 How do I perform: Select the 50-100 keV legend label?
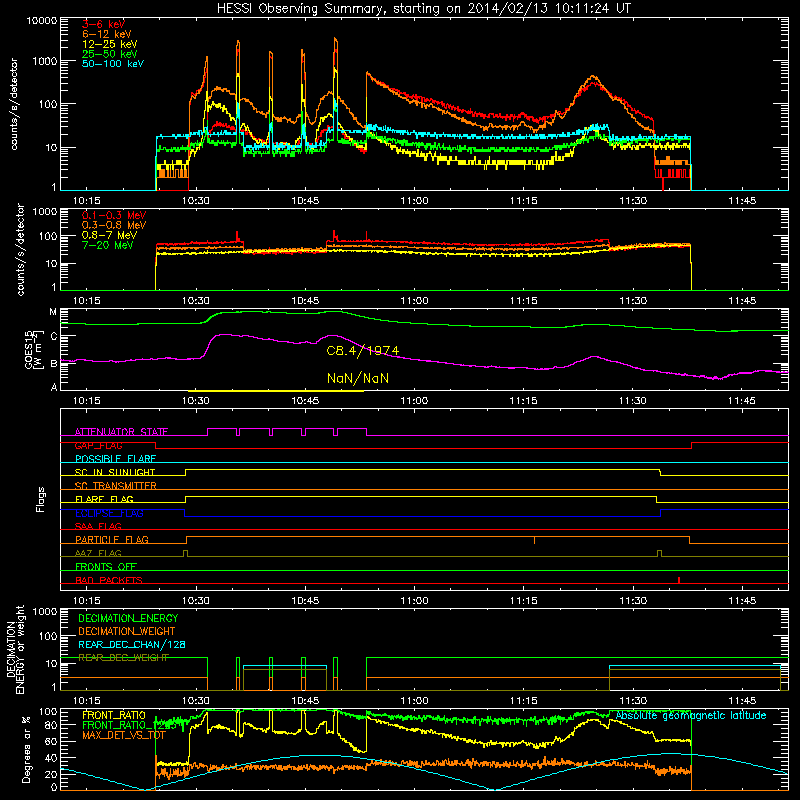point(113,63)
